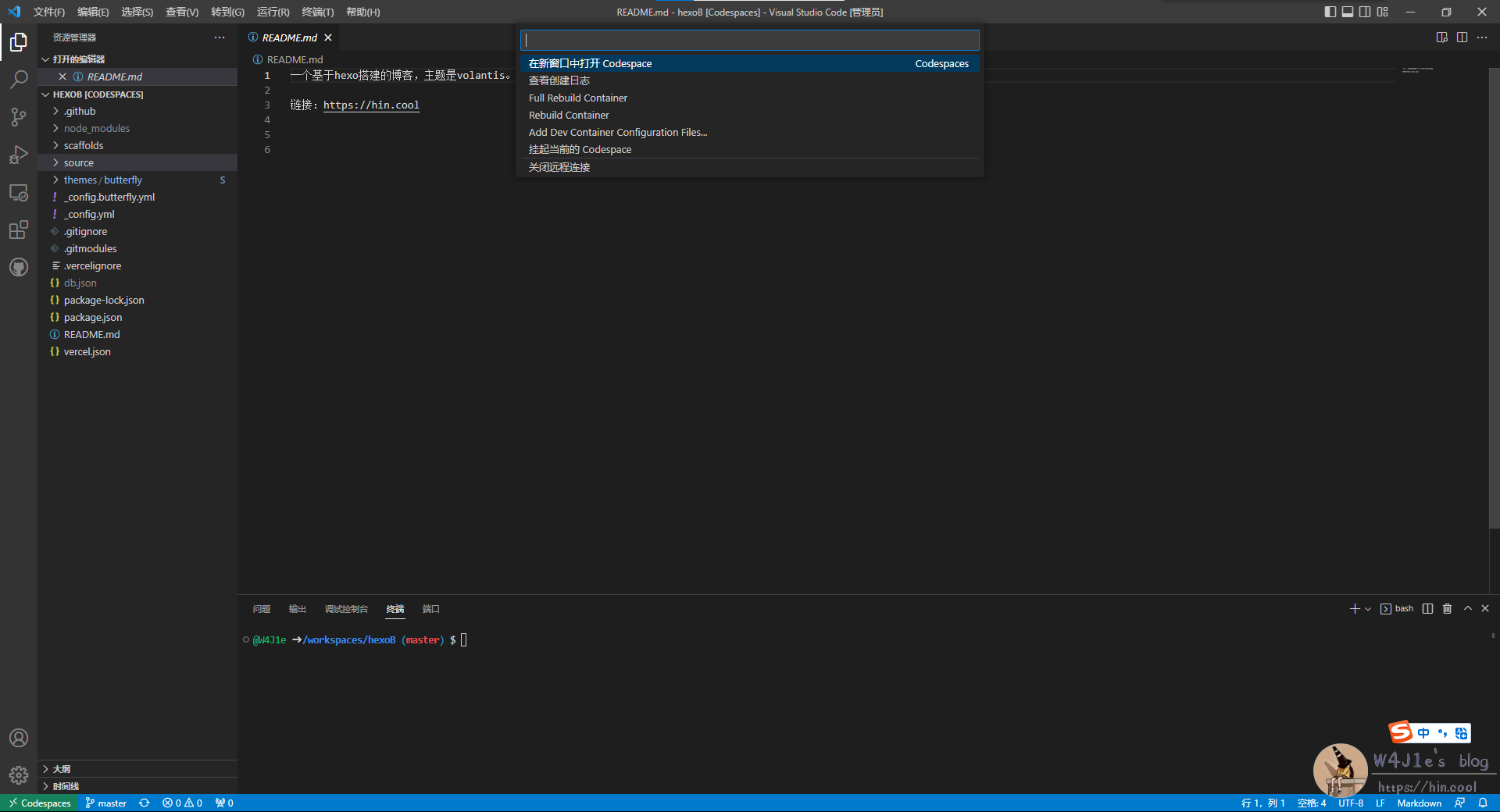This screenshot has height=812, width=1500.
Task: Open the 终端(T) menu
Action: point(317,12)
